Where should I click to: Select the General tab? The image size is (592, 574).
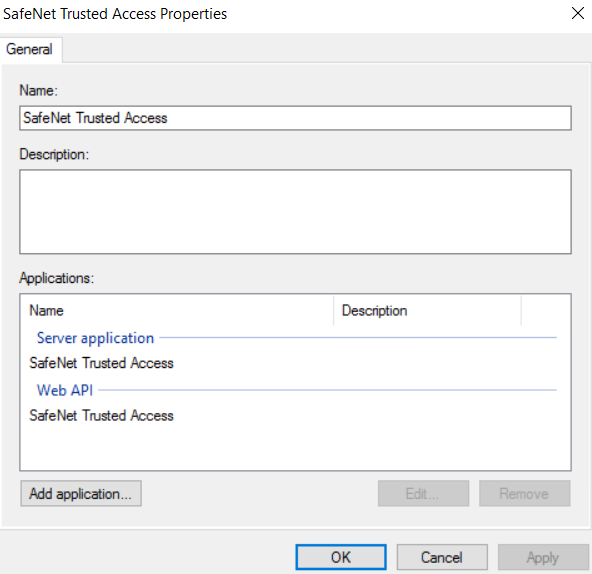click(x=30, y=49)
